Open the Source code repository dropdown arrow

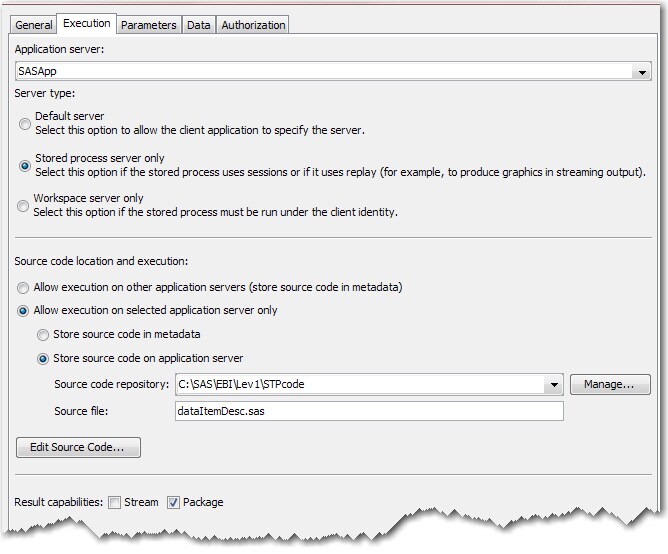(x=554, y=385)
